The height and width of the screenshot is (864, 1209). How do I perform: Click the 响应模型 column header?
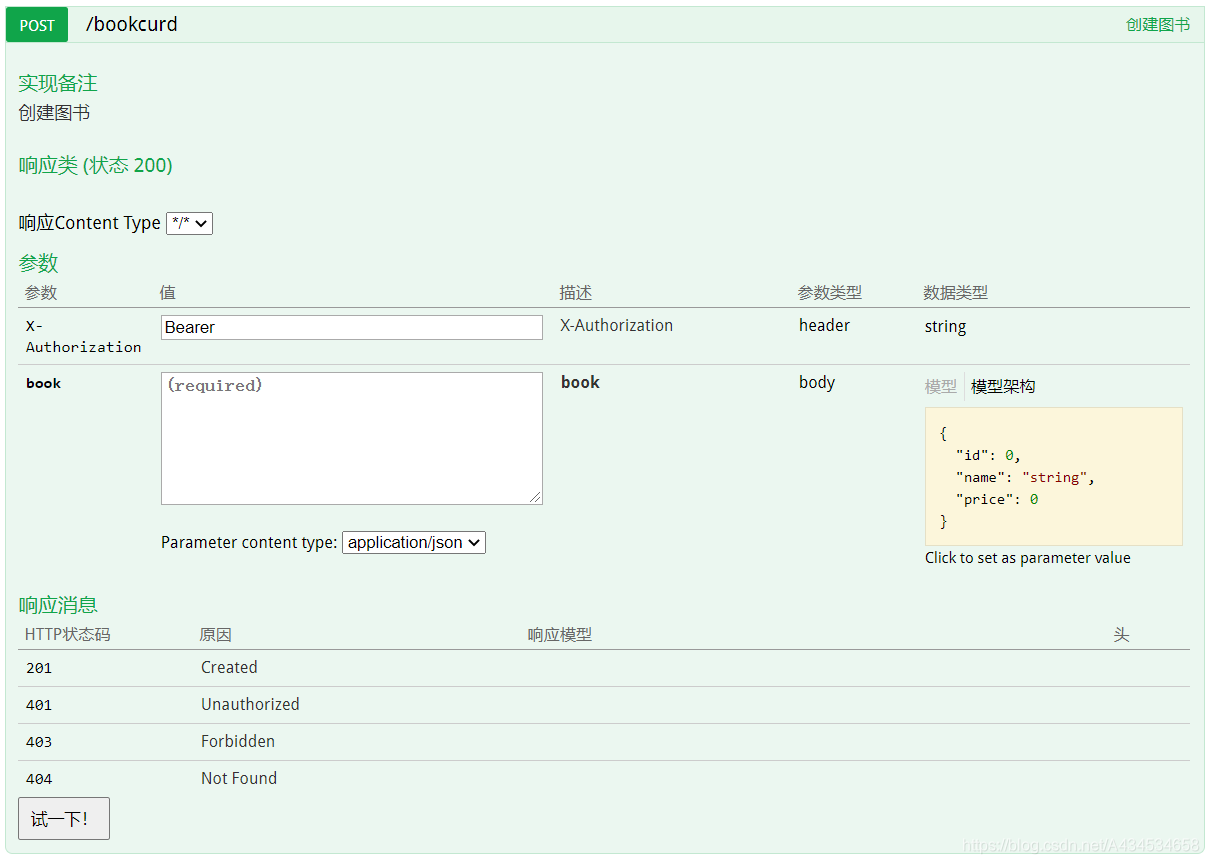point(559,635)
